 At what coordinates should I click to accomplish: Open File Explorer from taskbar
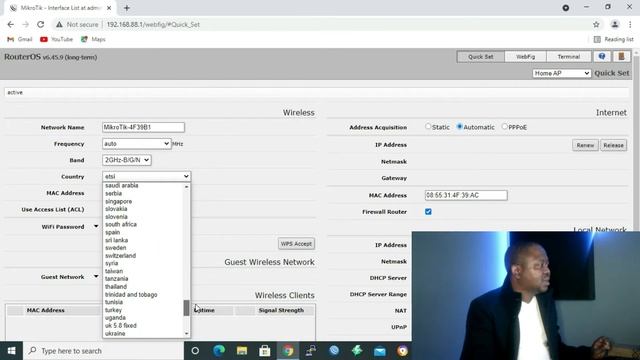[242, 351]
